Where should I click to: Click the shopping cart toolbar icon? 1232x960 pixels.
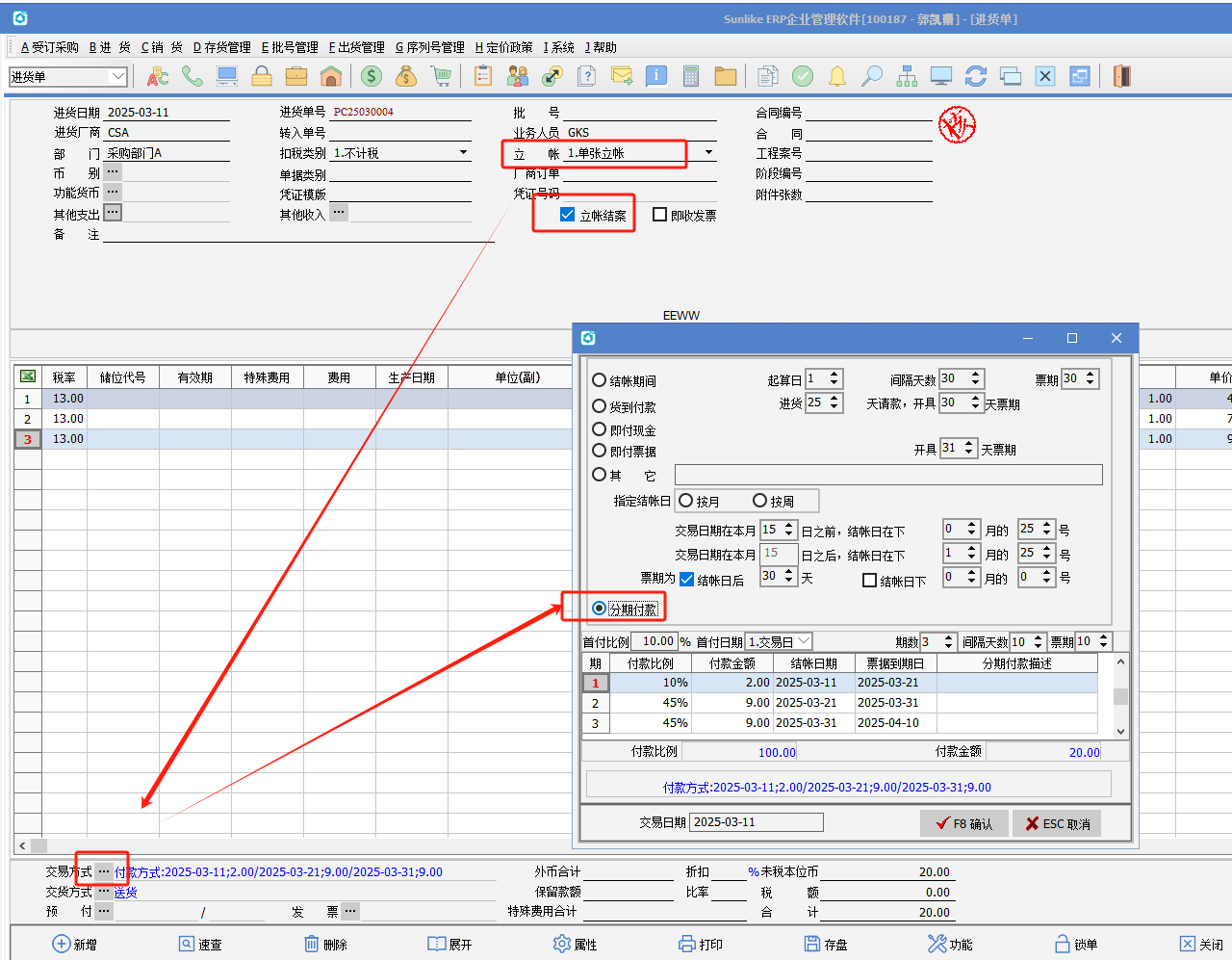[441, 76]
